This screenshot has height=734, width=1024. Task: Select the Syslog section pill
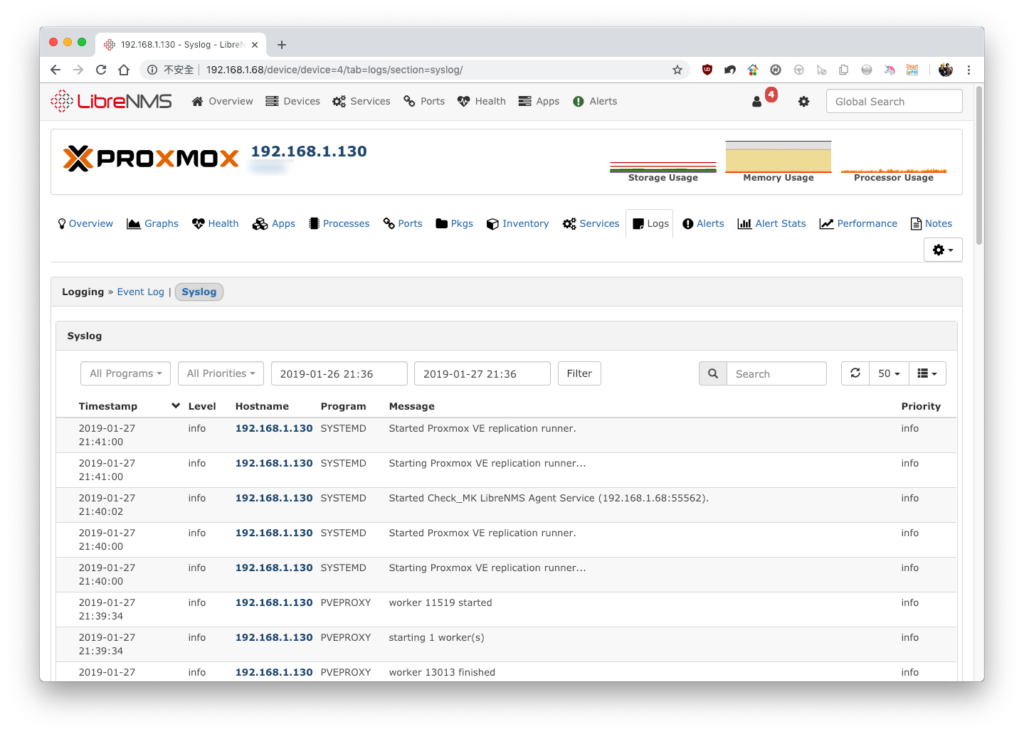pos(199,292)
